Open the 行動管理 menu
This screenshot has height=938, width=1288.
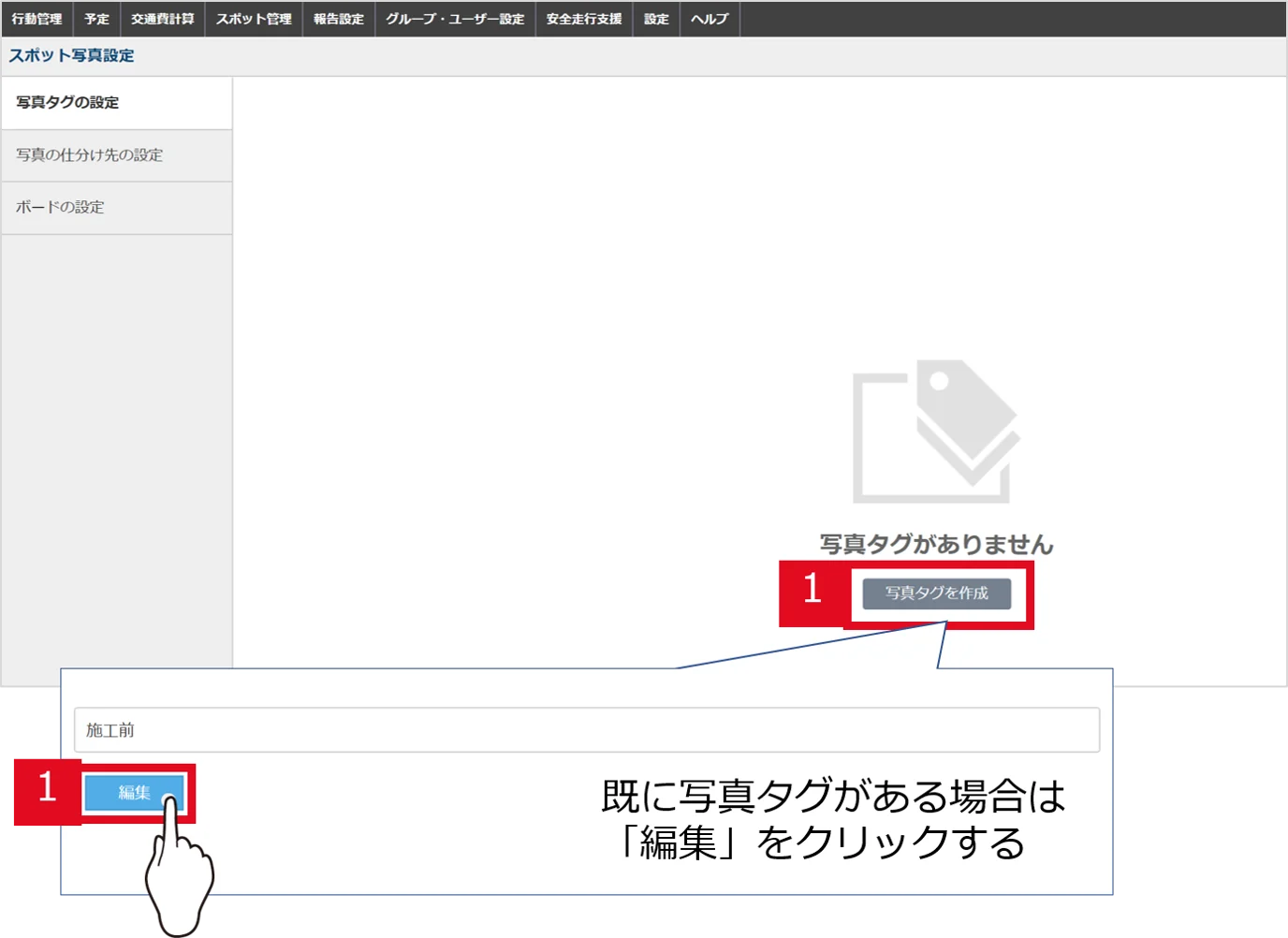pyautogui.click(x=37, y=19)
